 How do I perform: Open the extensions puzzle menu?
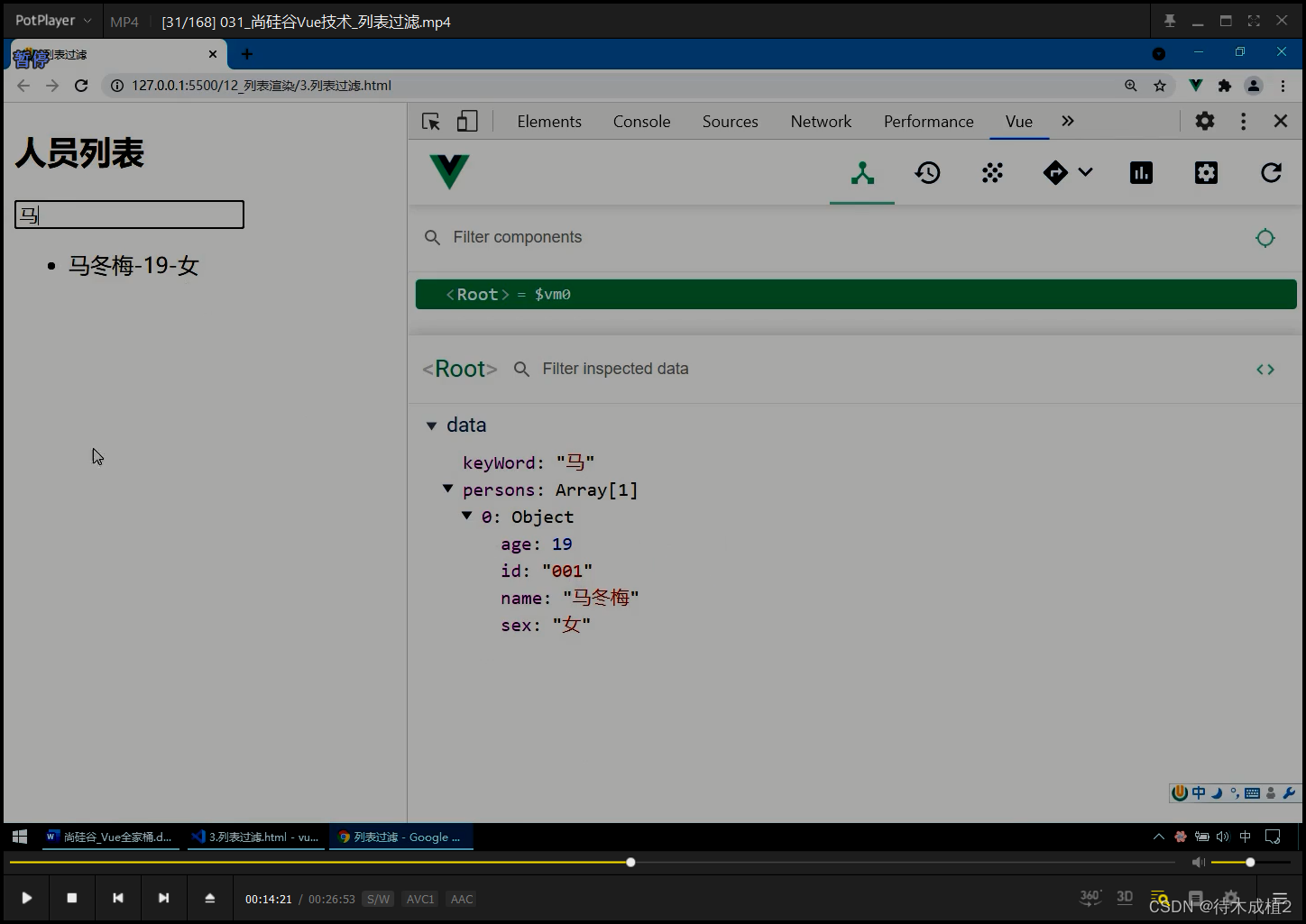(1225, 86)
